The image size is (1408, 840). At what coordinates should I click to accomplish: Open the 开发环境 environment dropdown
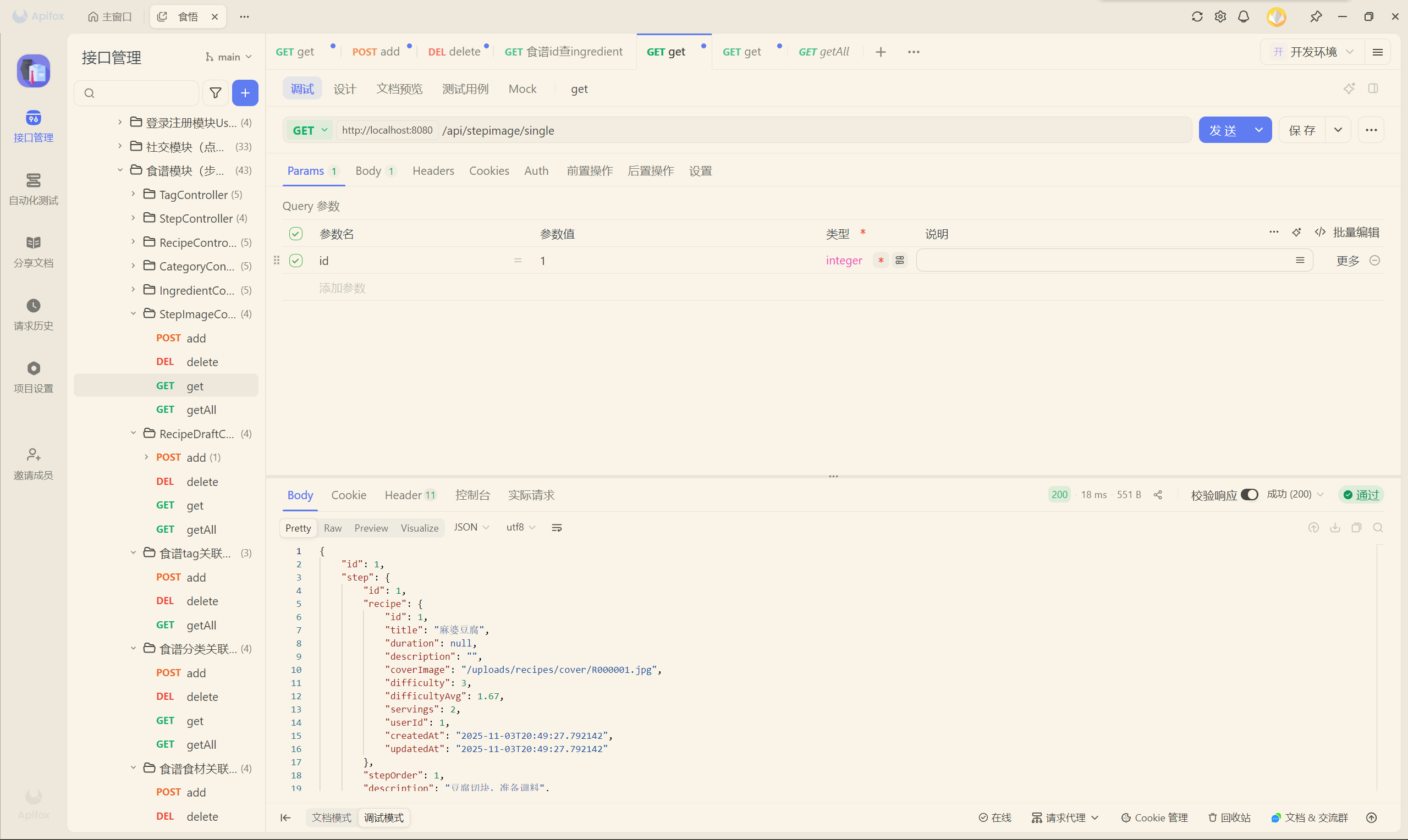click(x=1313, y=52)
